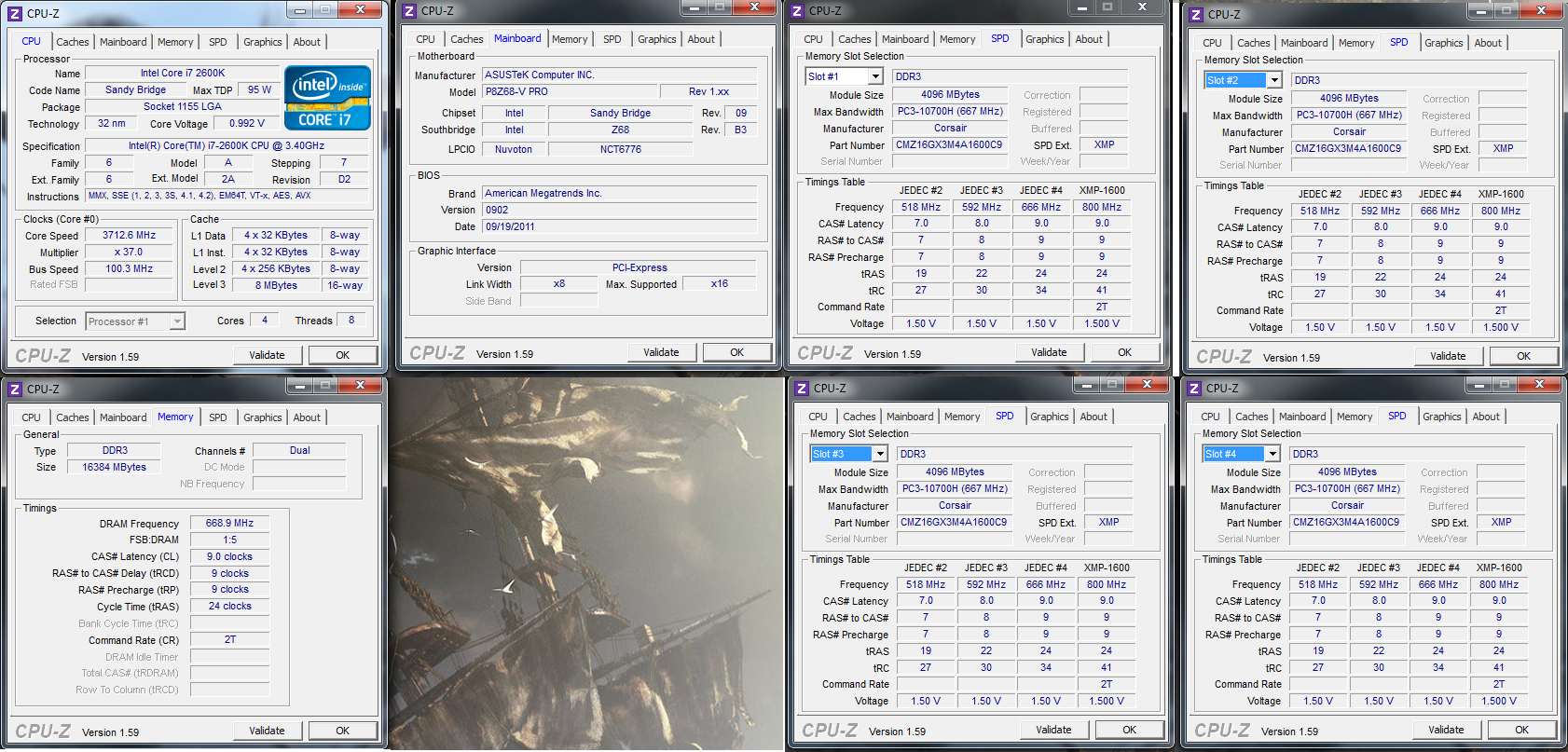Viewport: 1568px width, 752px height.
Task: Click CPU-Z title icon in Slot #4 window
Action: [1193, 389]
